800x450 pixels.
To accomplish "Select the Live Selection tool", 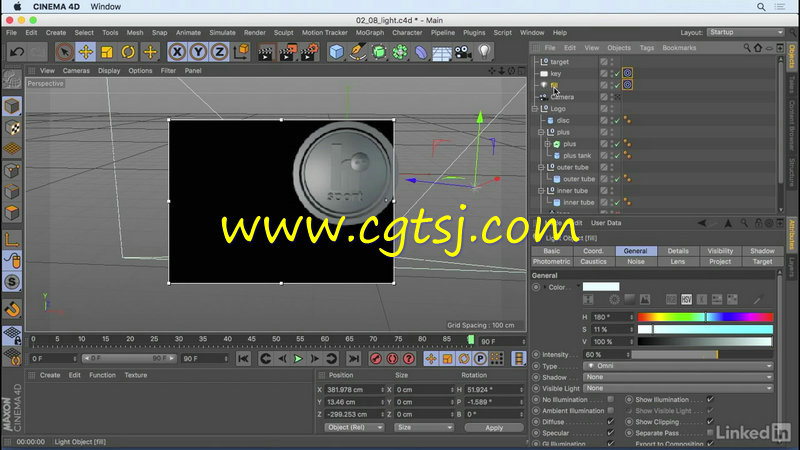I will click(x=64, y=52).
